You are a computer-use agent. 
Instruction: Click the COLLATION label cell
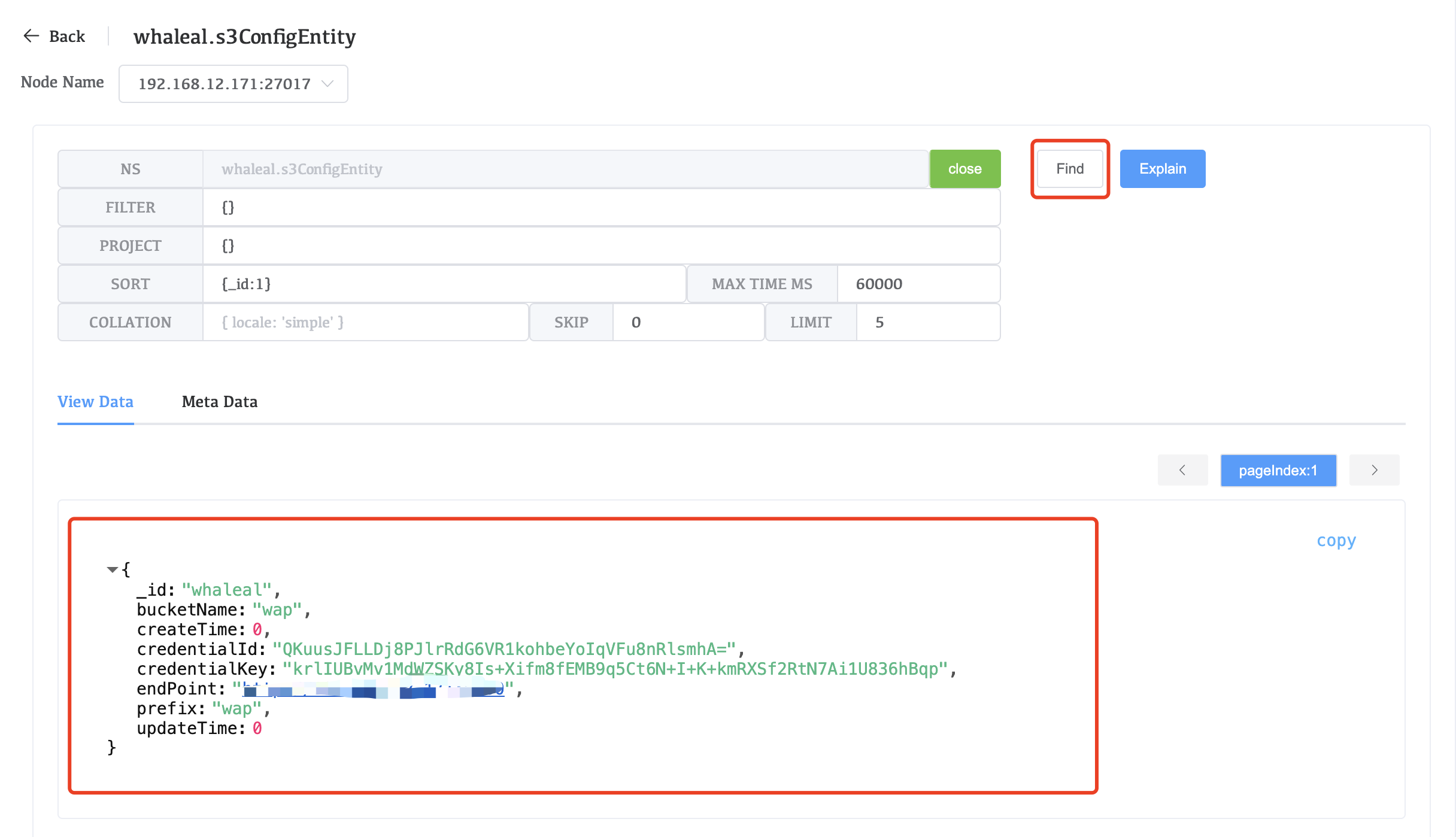tap(131, 322)
